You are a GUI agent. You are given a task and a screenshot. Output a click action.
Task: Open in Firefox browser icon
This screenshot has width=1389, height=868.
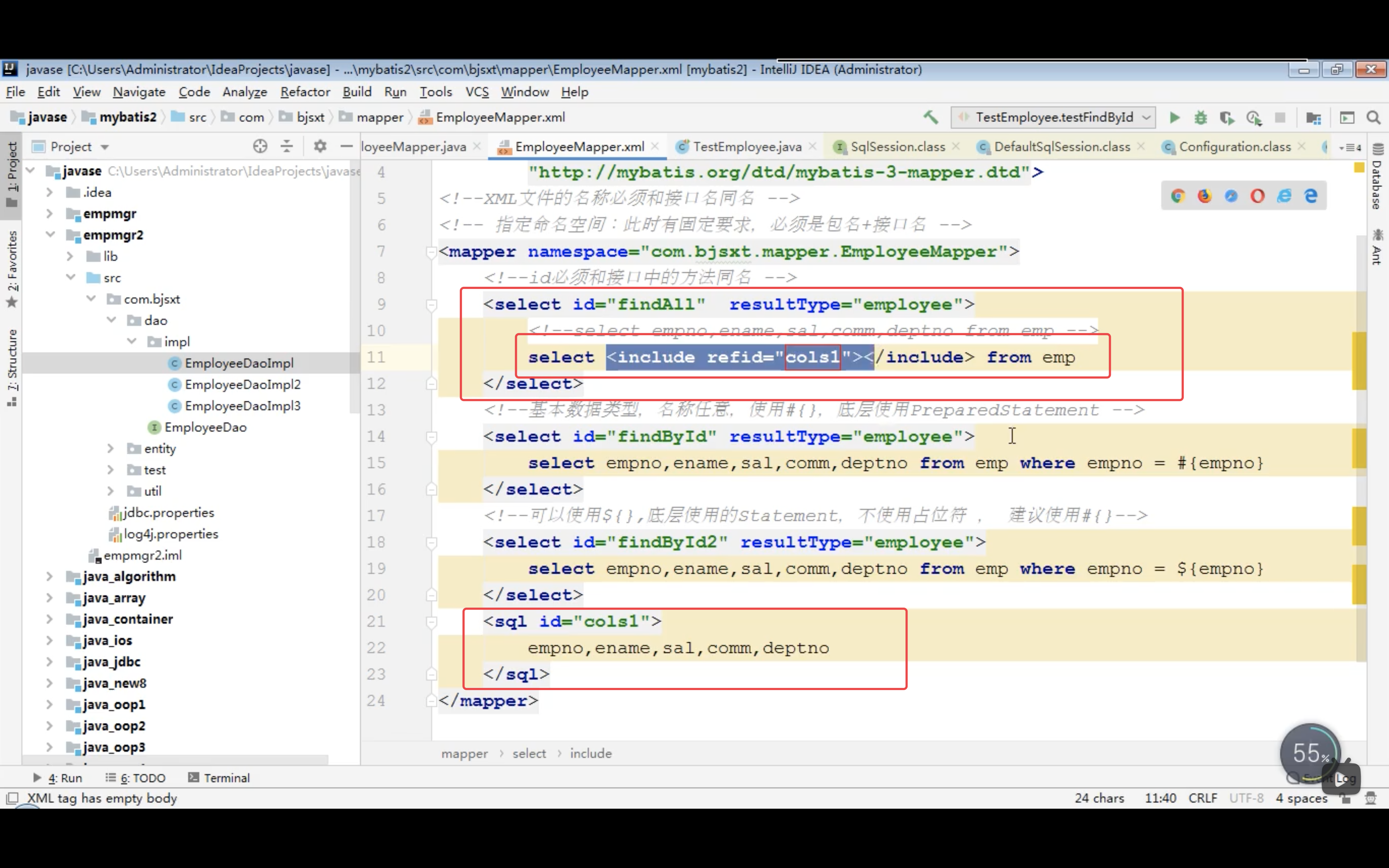(1204, 196)
